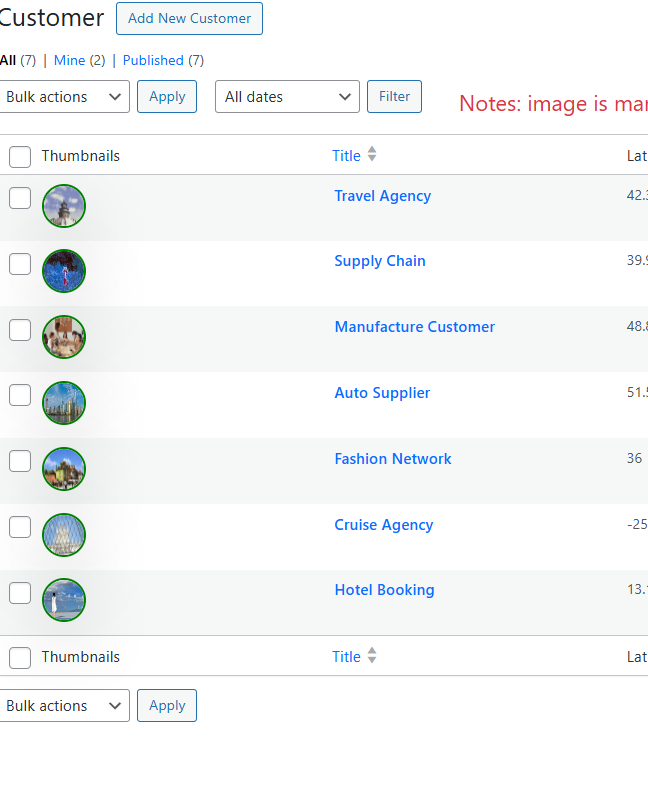
Task: Click the sort arrows beside the top Title header
Action: pyautogui.click(x=372, y=155)
